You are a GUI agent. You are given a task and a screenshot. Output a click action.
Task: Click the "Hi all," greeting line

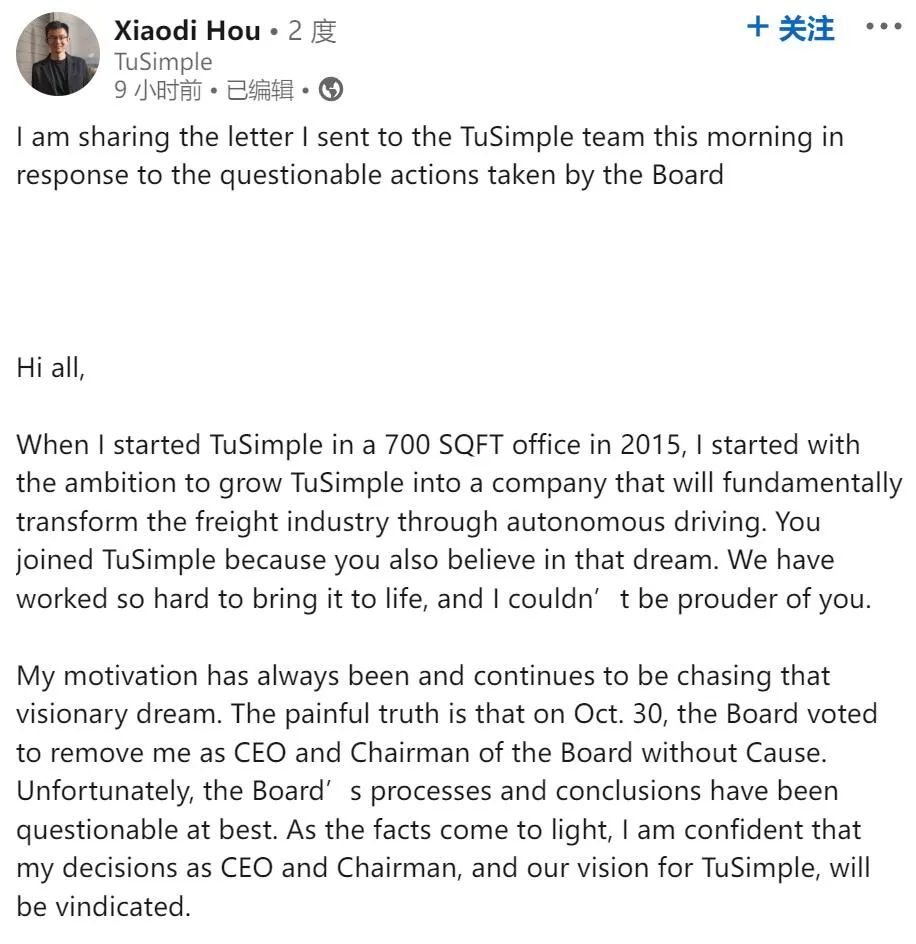[51, 367]
